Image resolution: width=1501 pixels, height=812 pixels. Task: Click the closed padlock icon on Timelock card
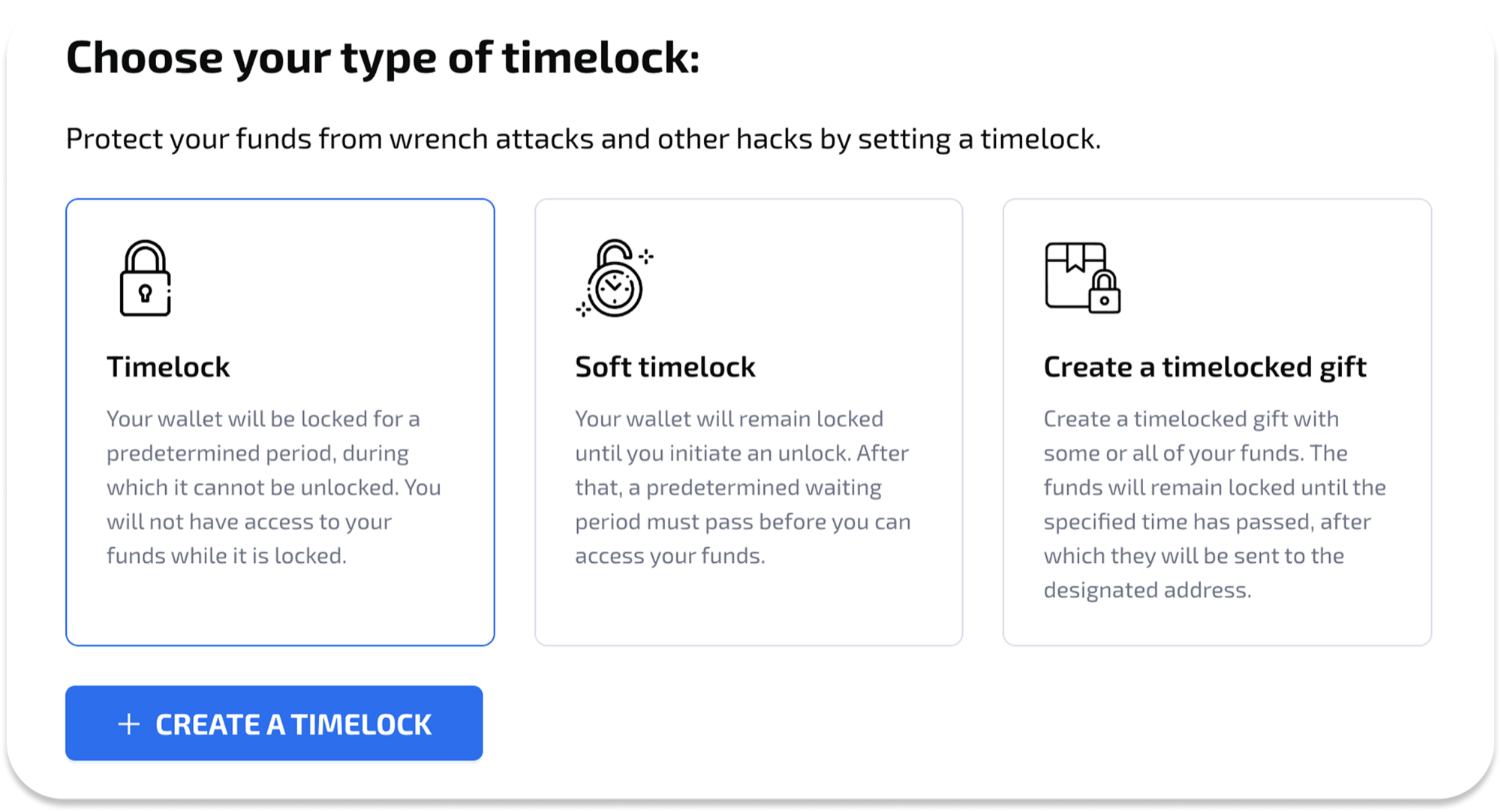[x=146, y=279]
